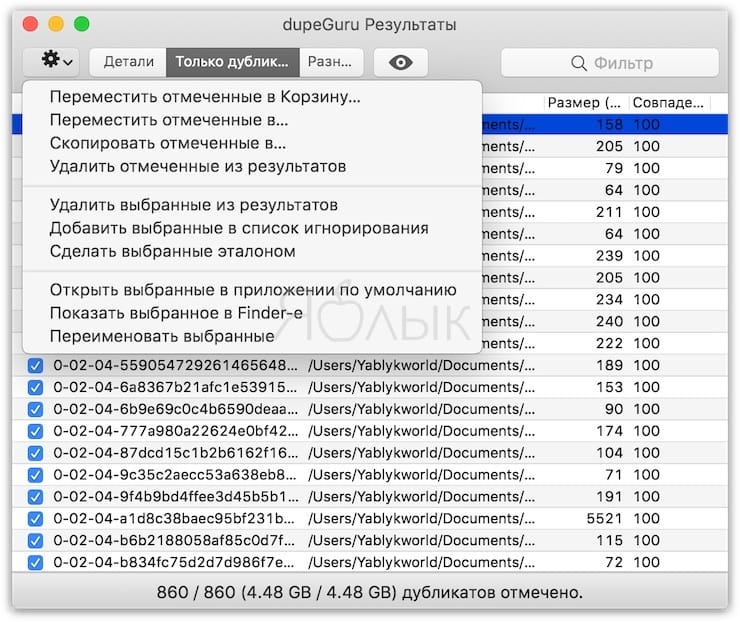Choose Открыть выбранные в приложении по умолчанию
This screenshot has height=622, width=740.
coord(253,290)
